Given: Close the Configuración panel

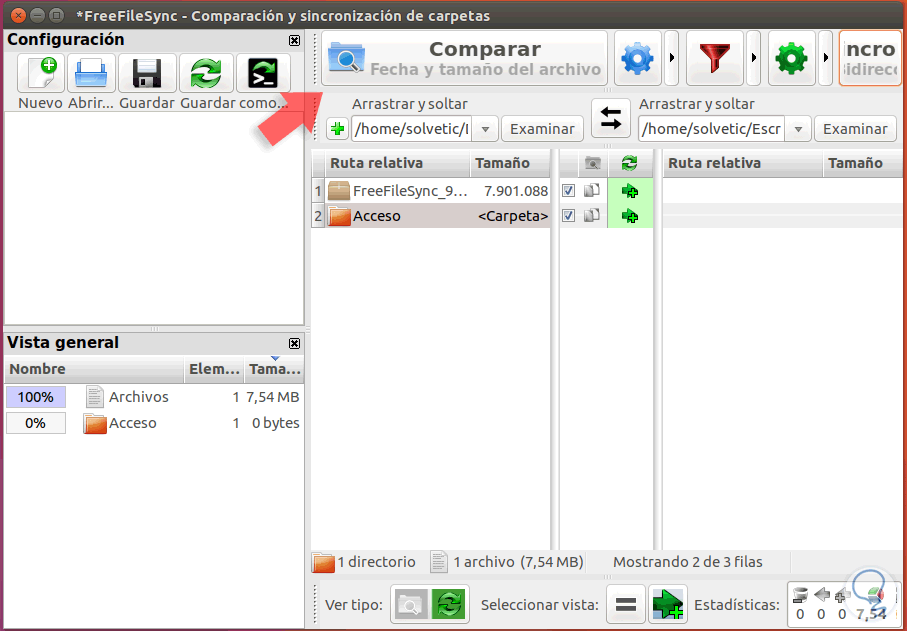Looking at the screenshot, I should 294,40.
